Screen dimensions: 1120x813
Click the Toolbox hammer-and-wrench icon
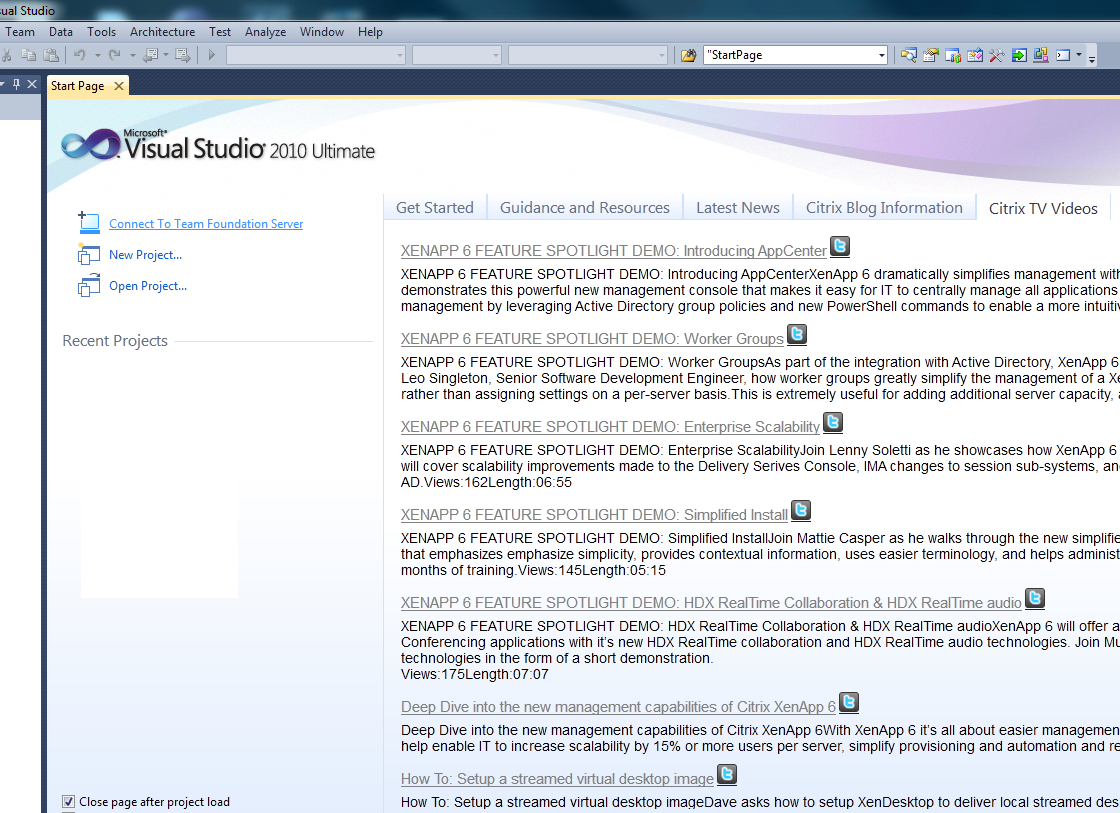click(x=996, y=55)
